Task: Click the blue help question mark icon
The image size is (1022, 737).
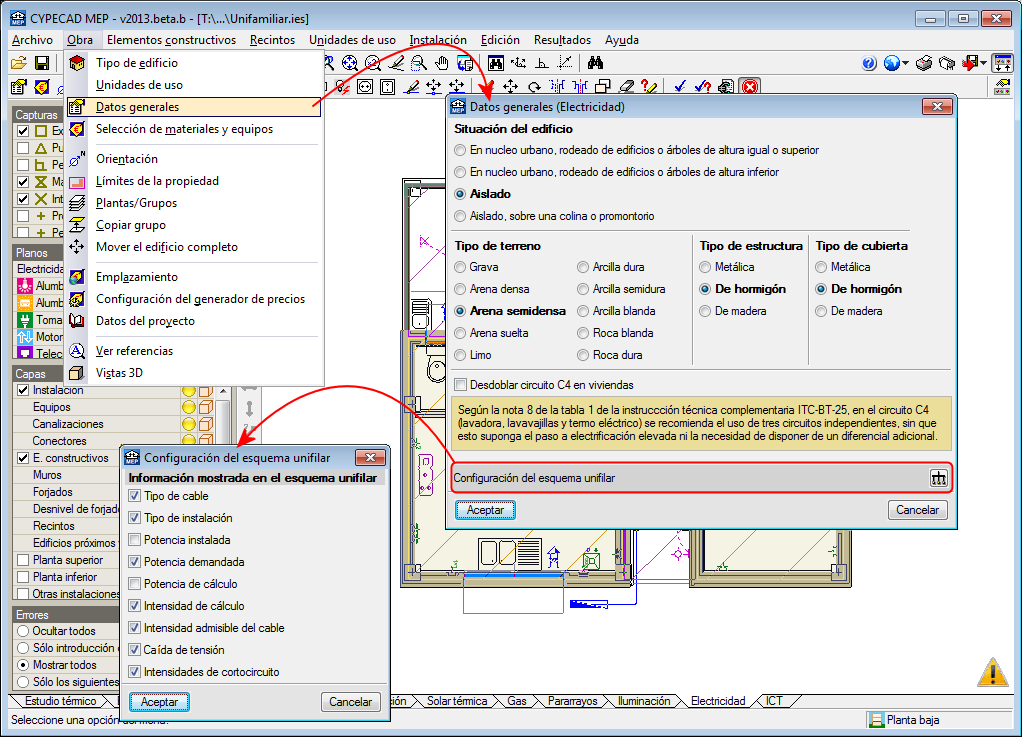Action: click(x=869, y=63)
